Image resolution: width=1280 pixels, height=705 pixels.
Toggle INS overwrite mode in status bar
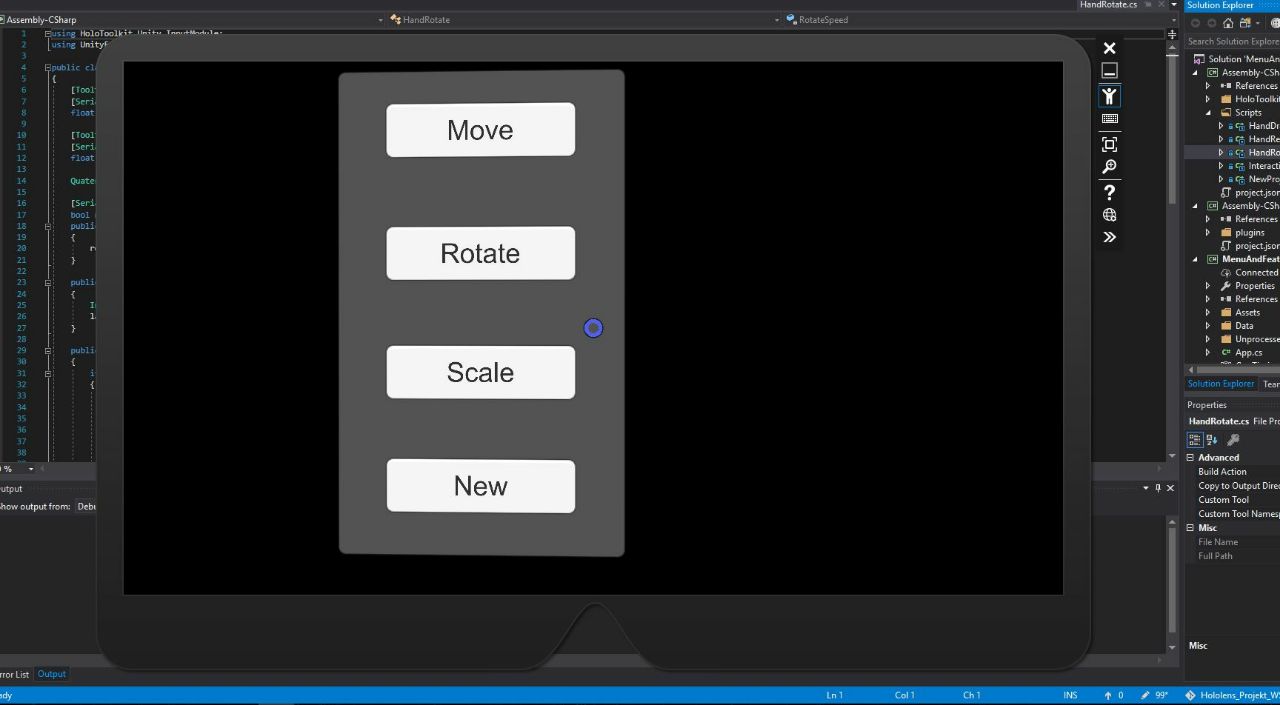(x=1069, y=695)
